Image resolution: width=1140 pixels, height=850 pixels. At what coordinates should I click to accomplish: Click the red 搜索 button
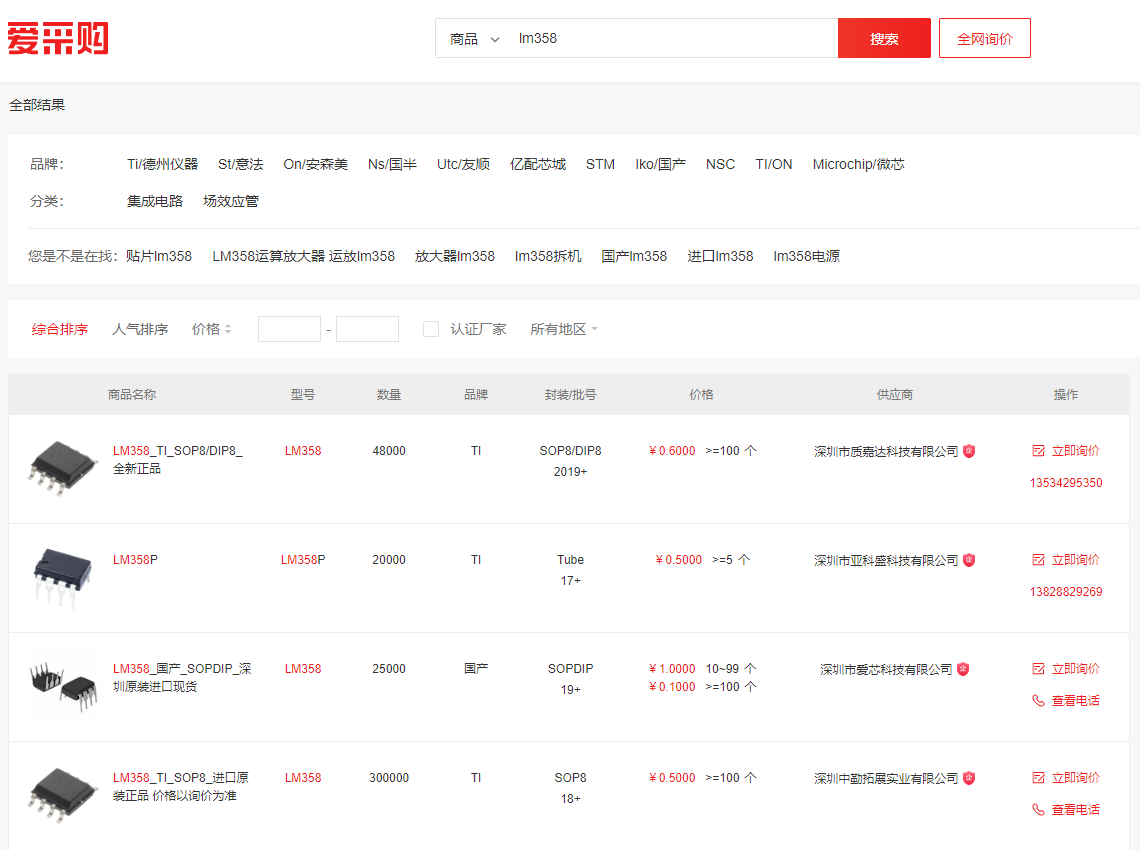click(x=884, y=39)
